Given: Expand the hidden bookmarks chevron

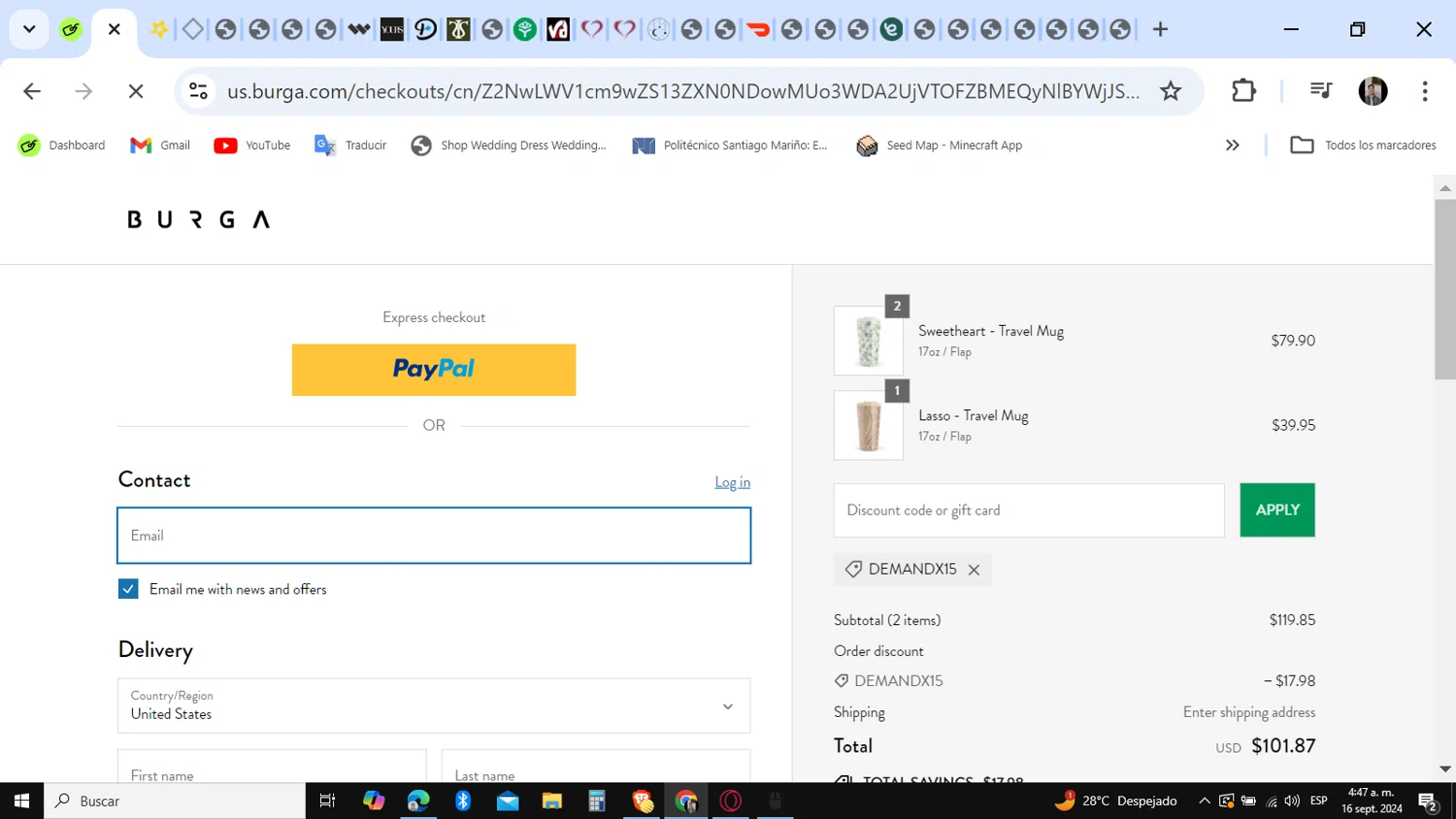Looking at the screenshot, I should (1232, 146).
